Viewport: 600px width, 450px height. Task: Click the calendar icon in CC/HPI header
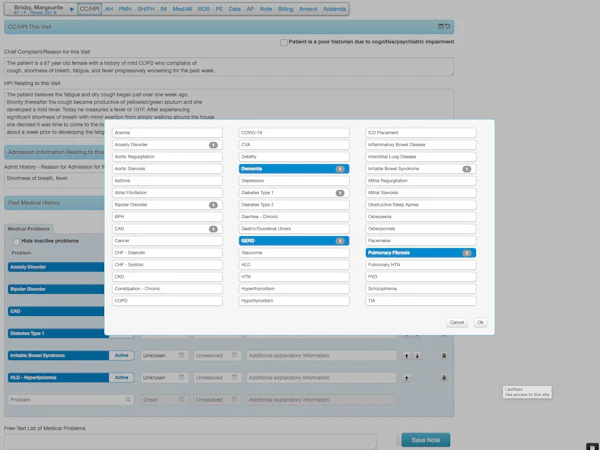tap(440, 26)
